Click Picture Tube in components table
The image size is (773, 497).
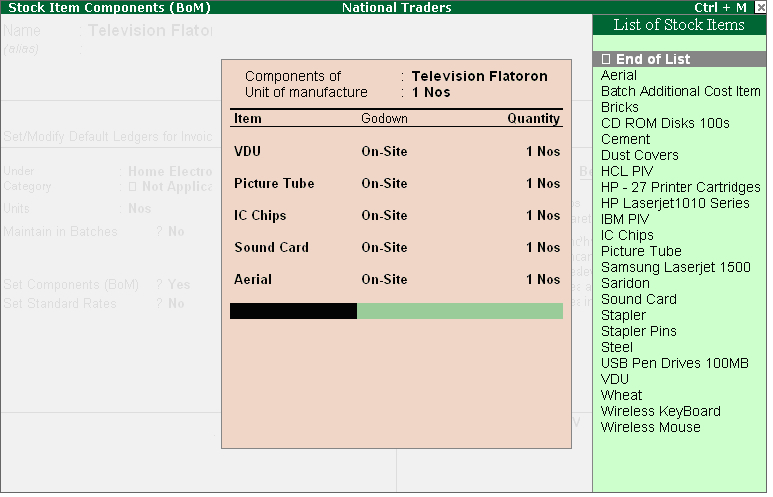(274, 183)
